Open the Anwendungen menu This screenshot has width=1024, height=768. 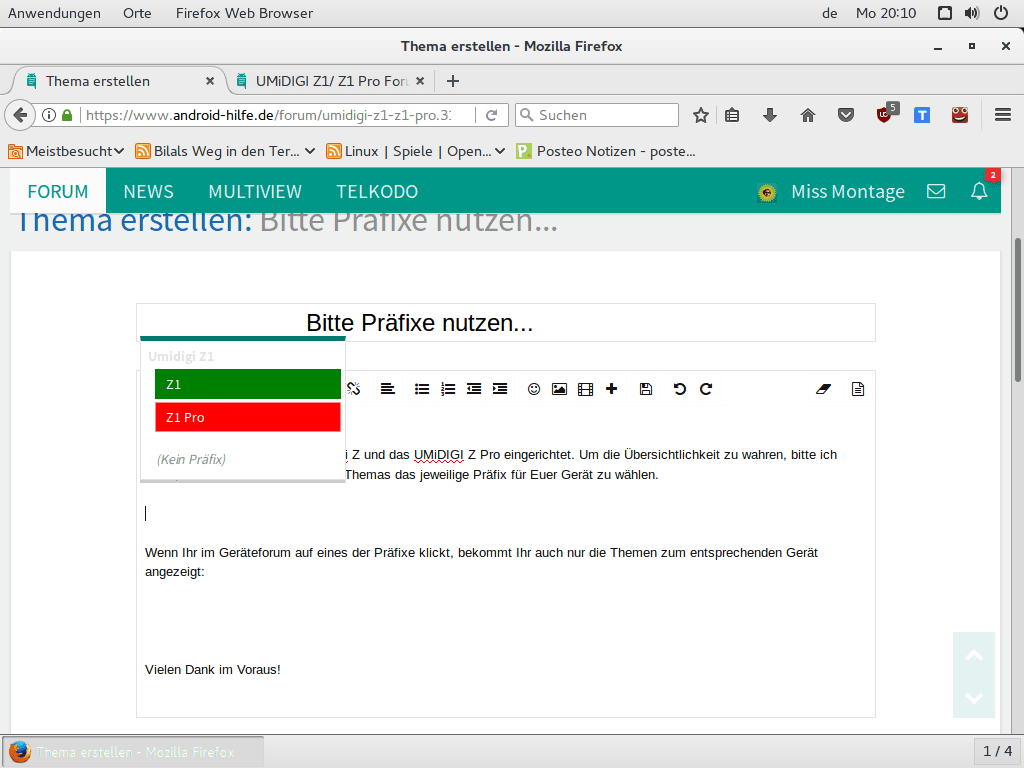point(54,13)
